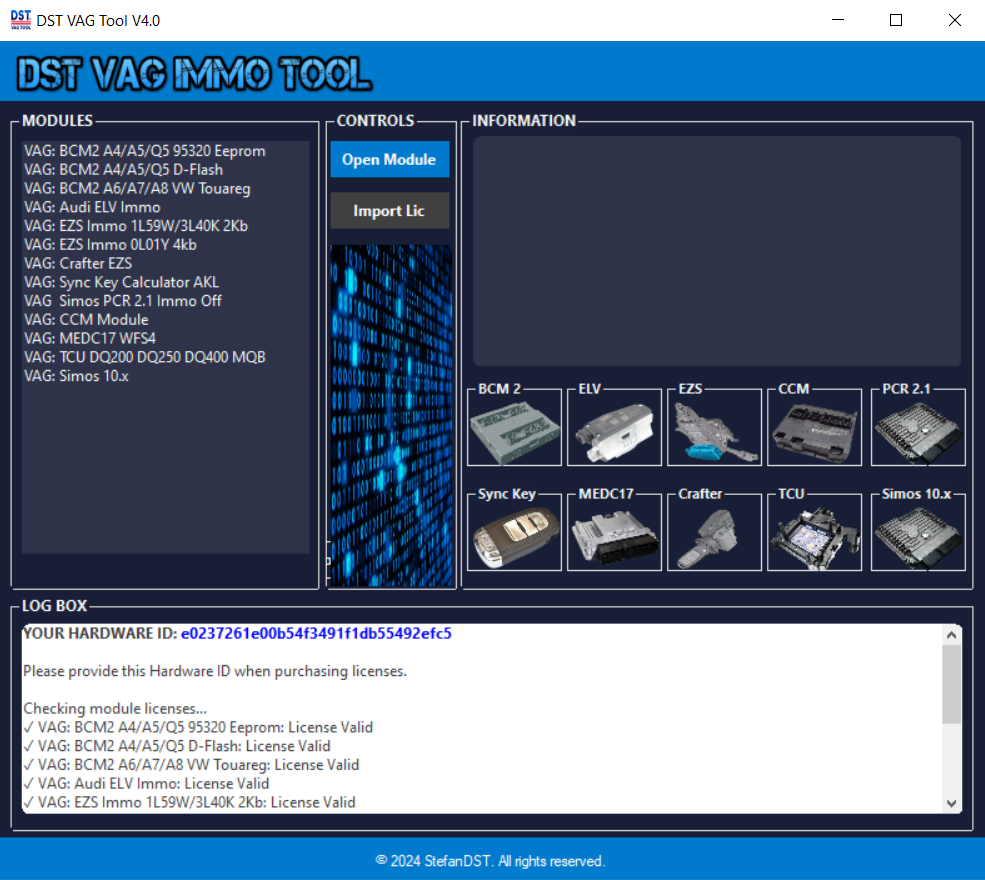Select Sync Key Calculator AKL entry
The image size is (985, 880).
(x=121, y=282)
